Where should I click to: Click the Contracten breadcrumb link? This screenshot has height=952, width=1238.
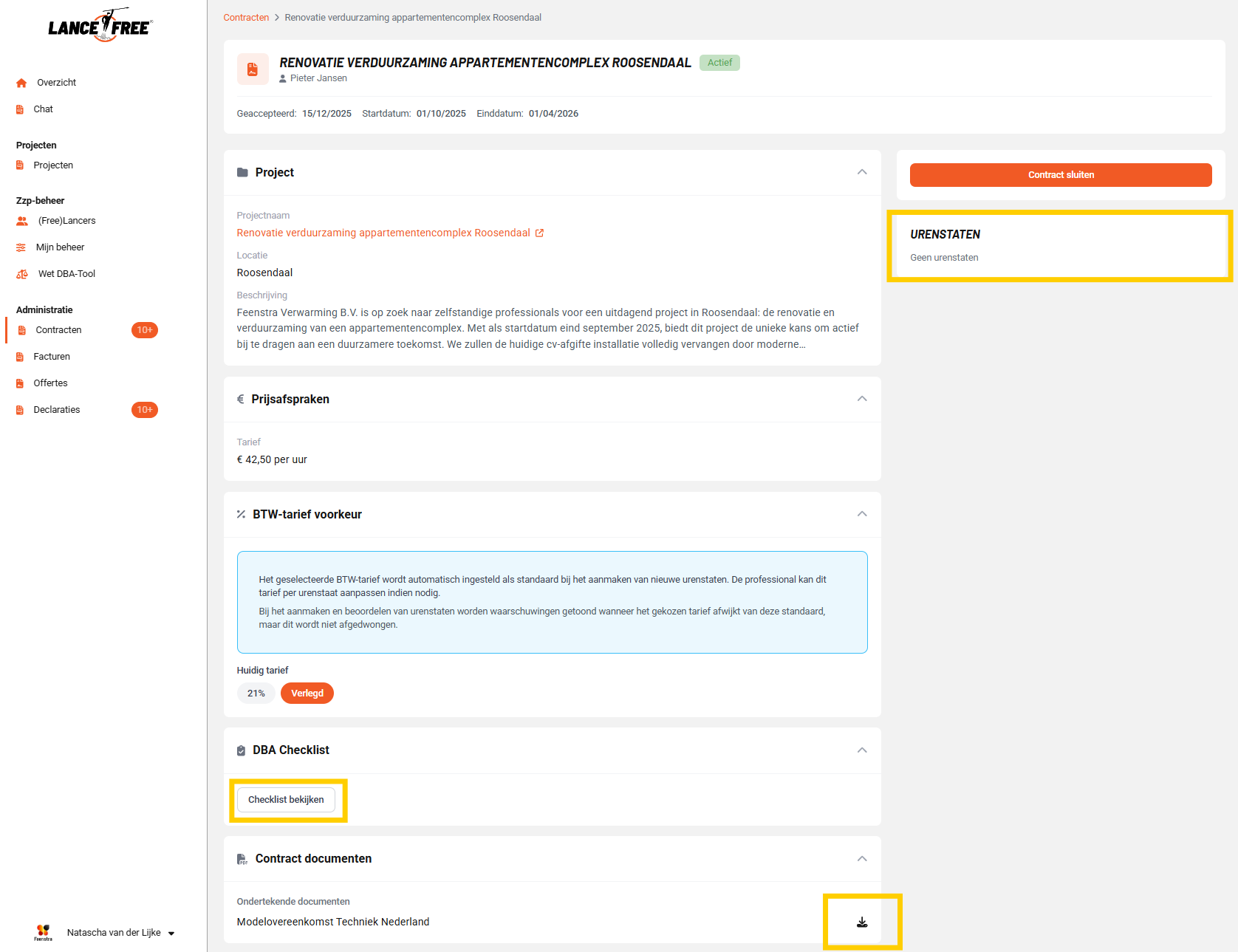click(246, 18)
